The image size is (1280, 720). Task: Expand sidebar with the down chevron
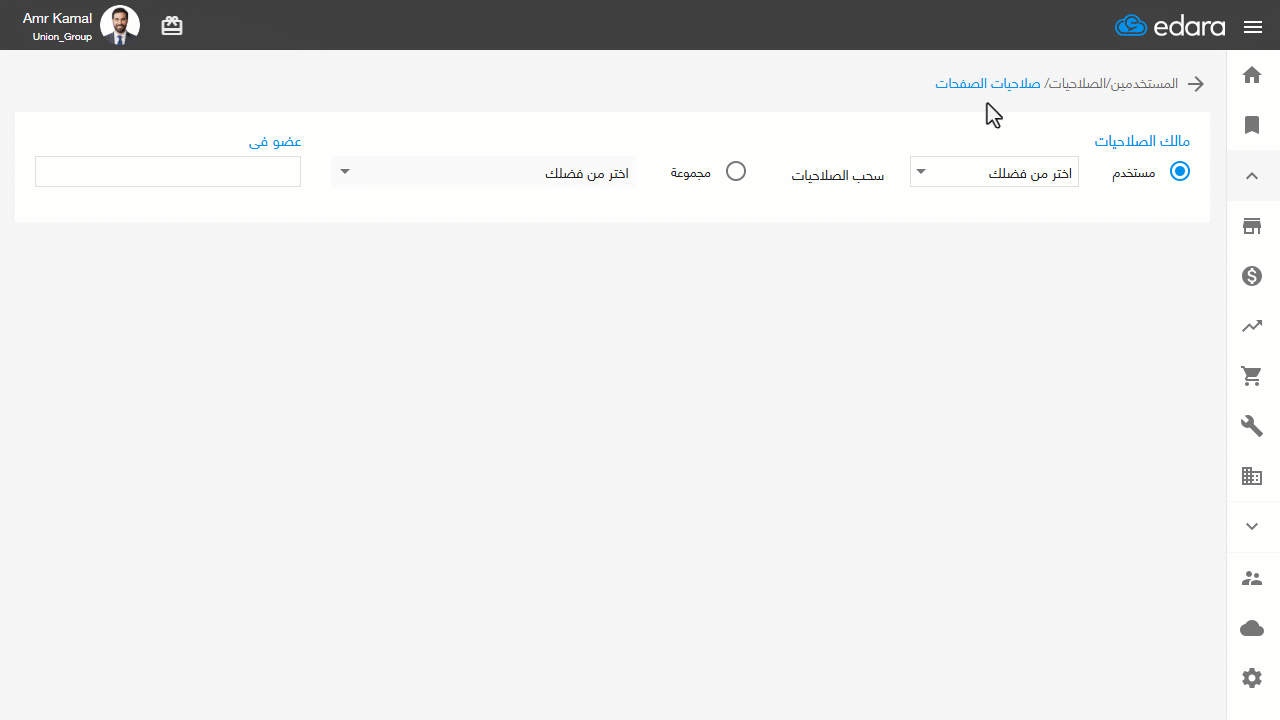(1252, 526)
